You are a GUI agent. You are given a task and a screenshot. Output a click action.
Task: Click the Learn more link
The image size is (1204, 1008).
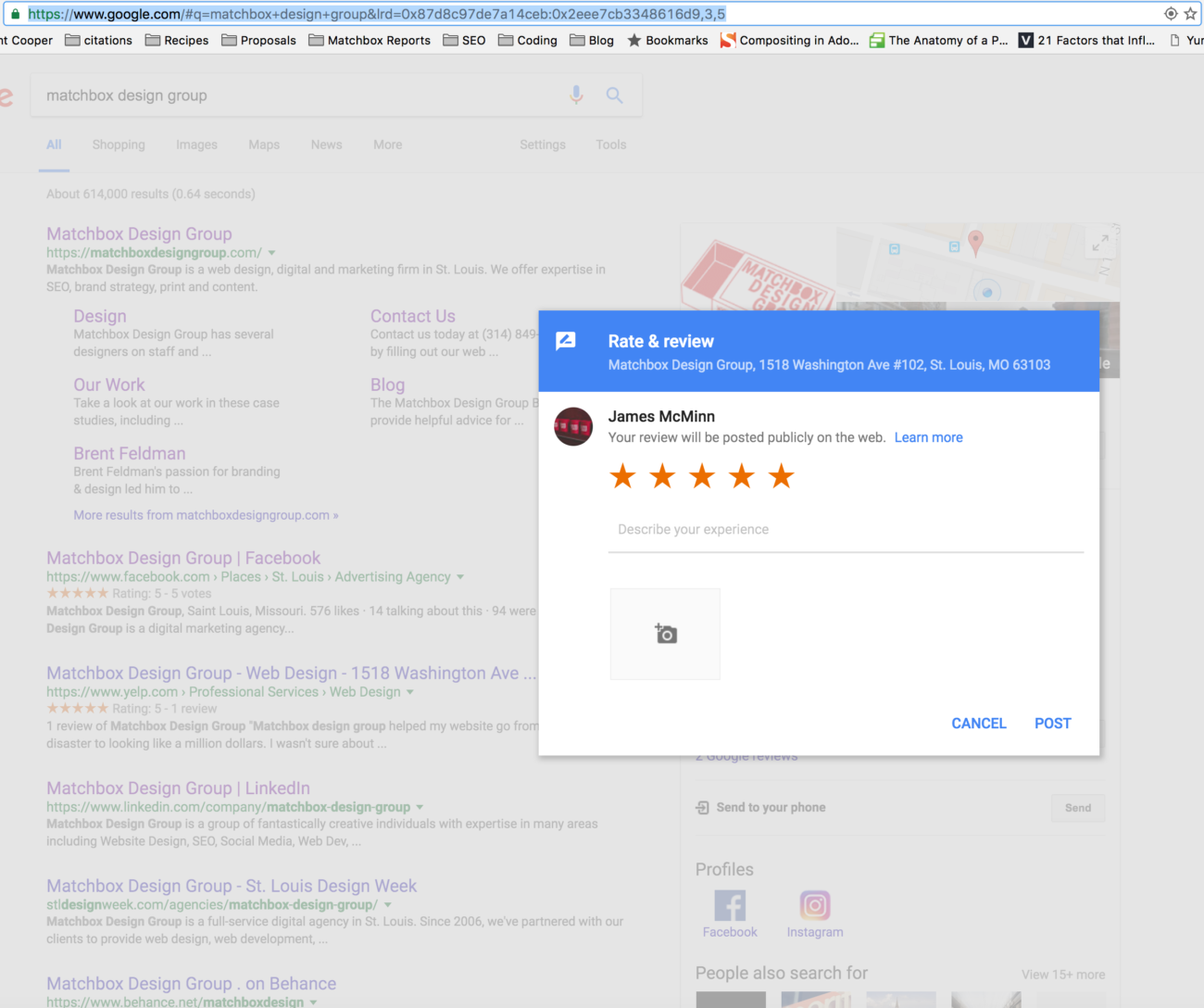(929, 437)
